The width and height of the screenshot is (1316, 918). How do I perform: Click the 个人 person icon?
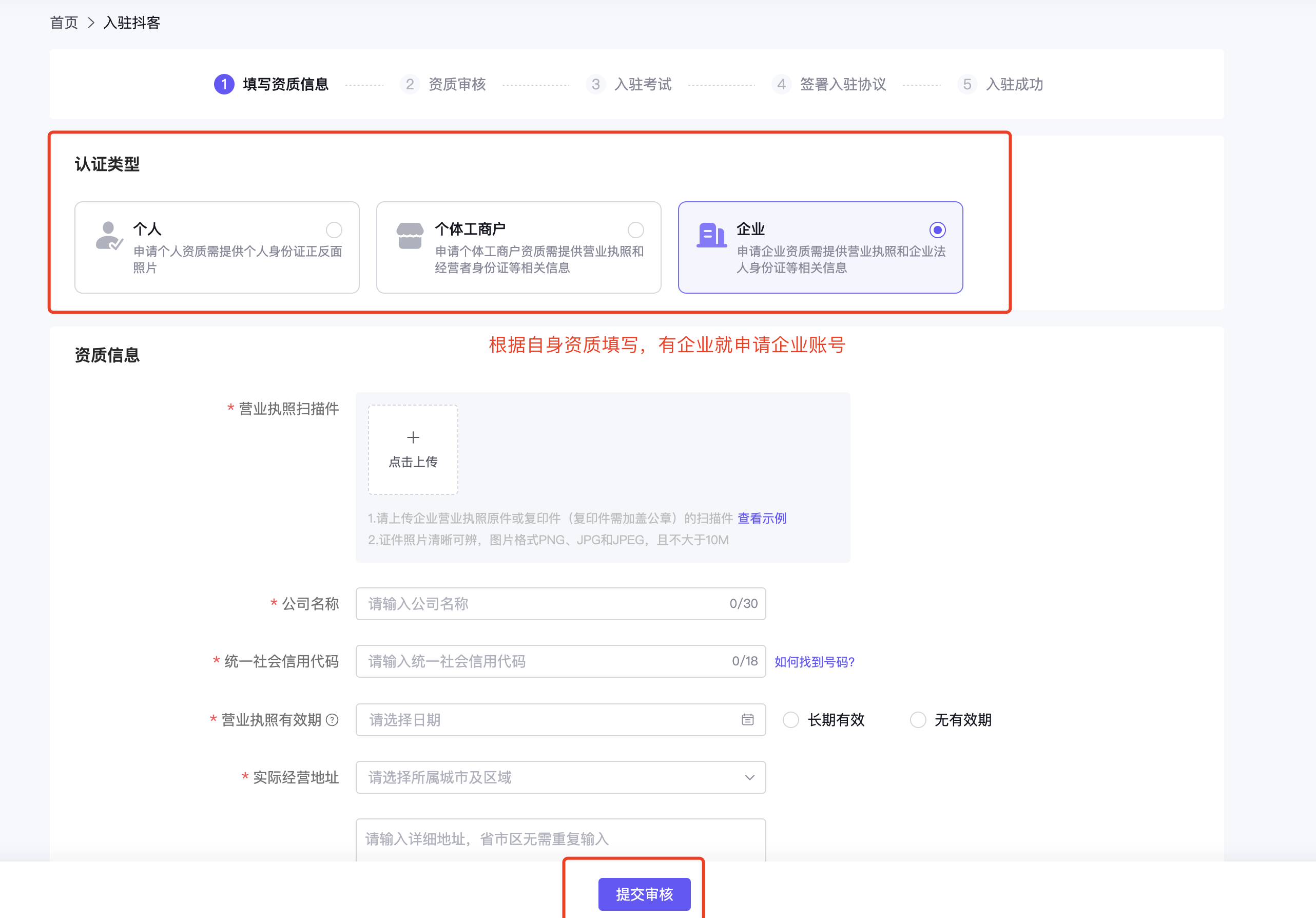pos(109,236)
